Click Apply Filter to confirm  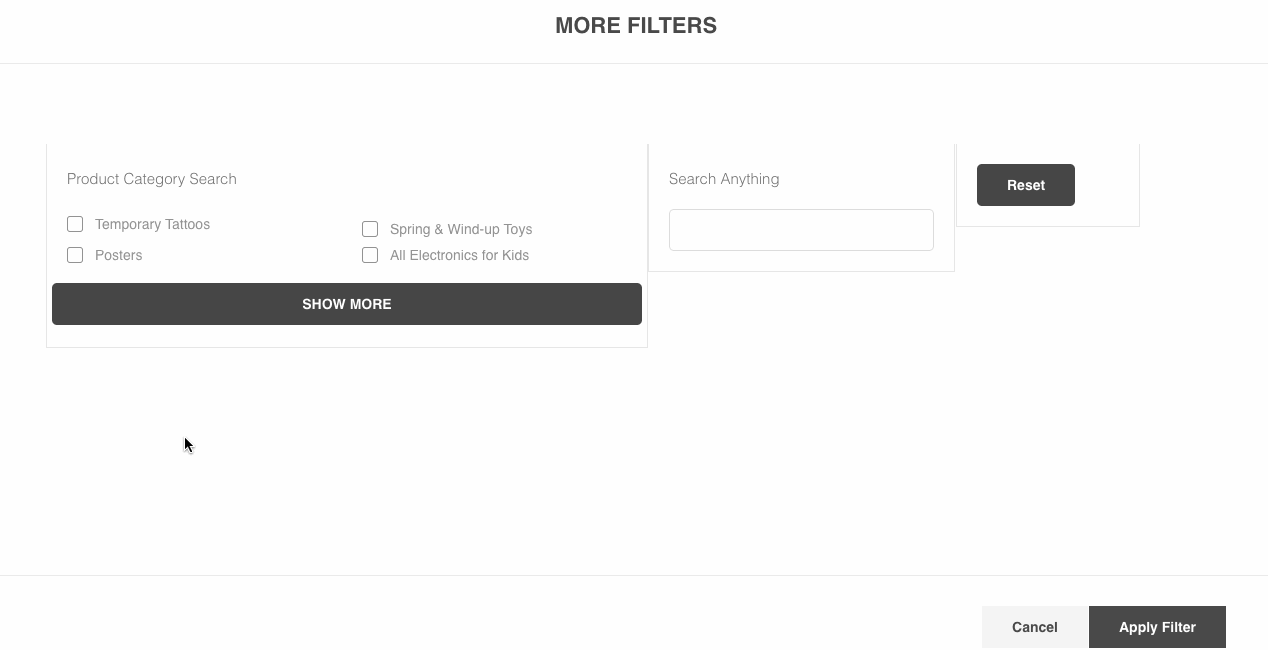click(x=1156, y=627)
